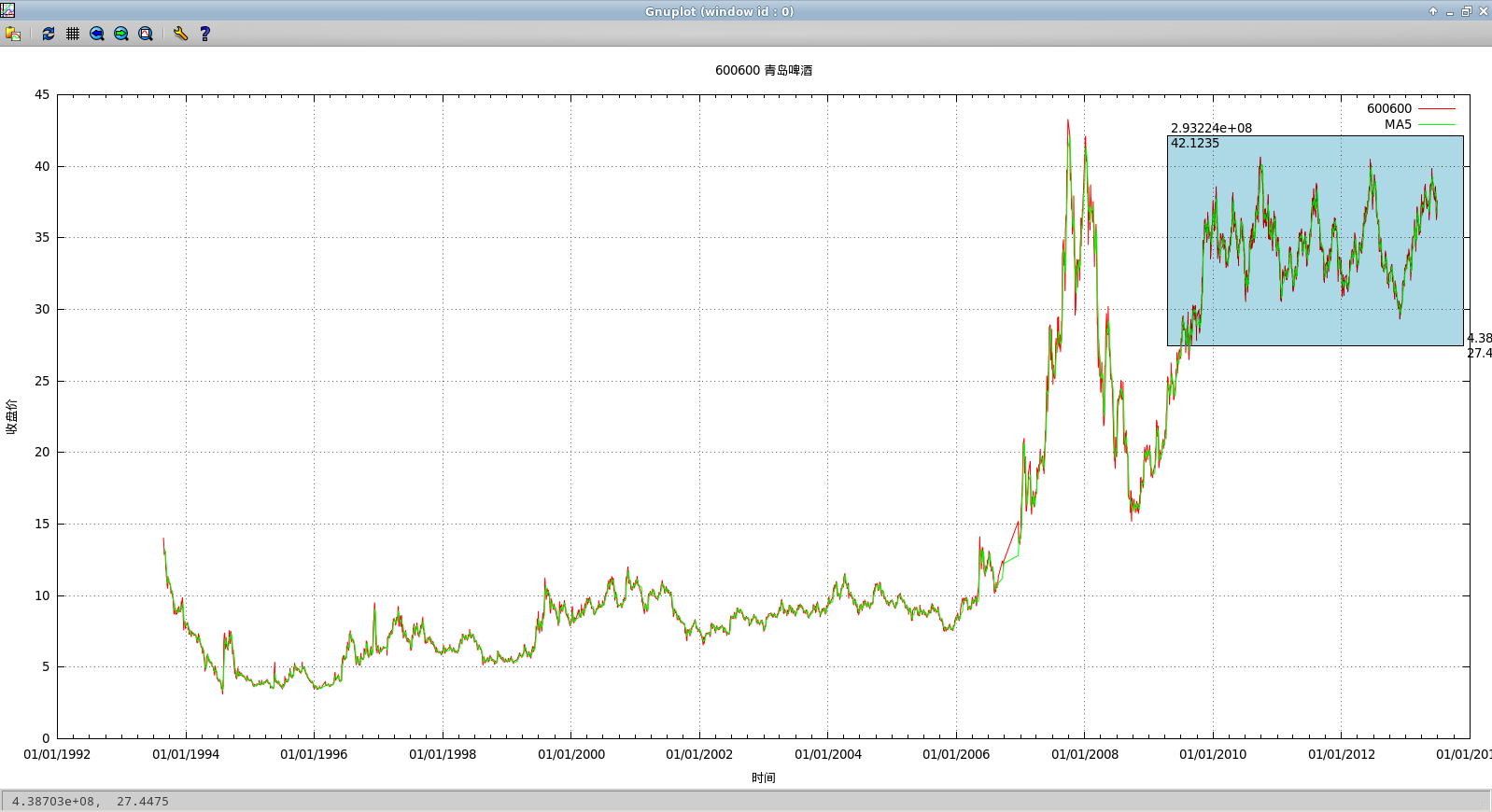Click the plot title 600600 青岛啤酒
Screen dimensions: 1492x812
click(764, 70)
